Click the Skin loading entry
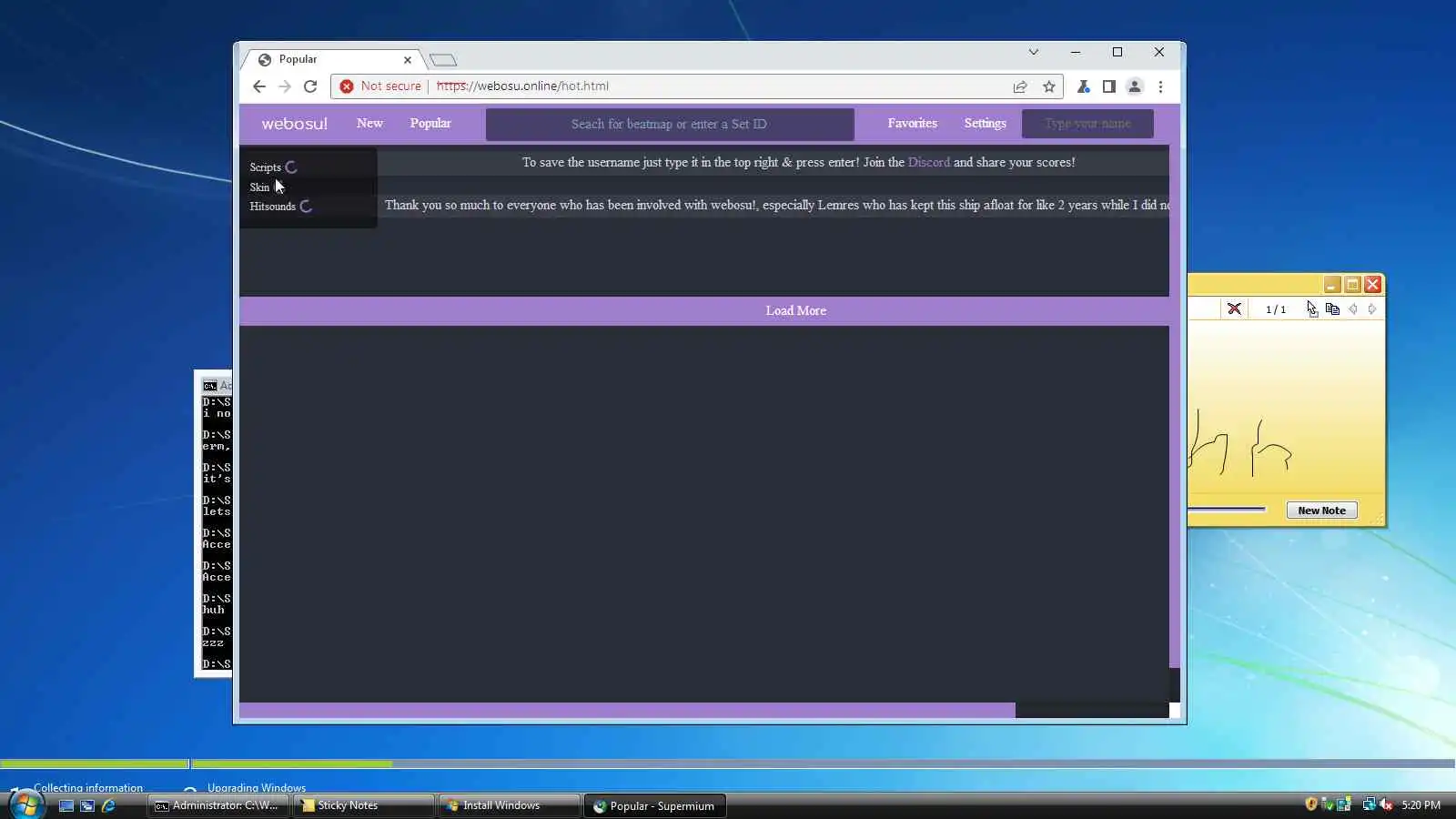 tap(267, 187)
